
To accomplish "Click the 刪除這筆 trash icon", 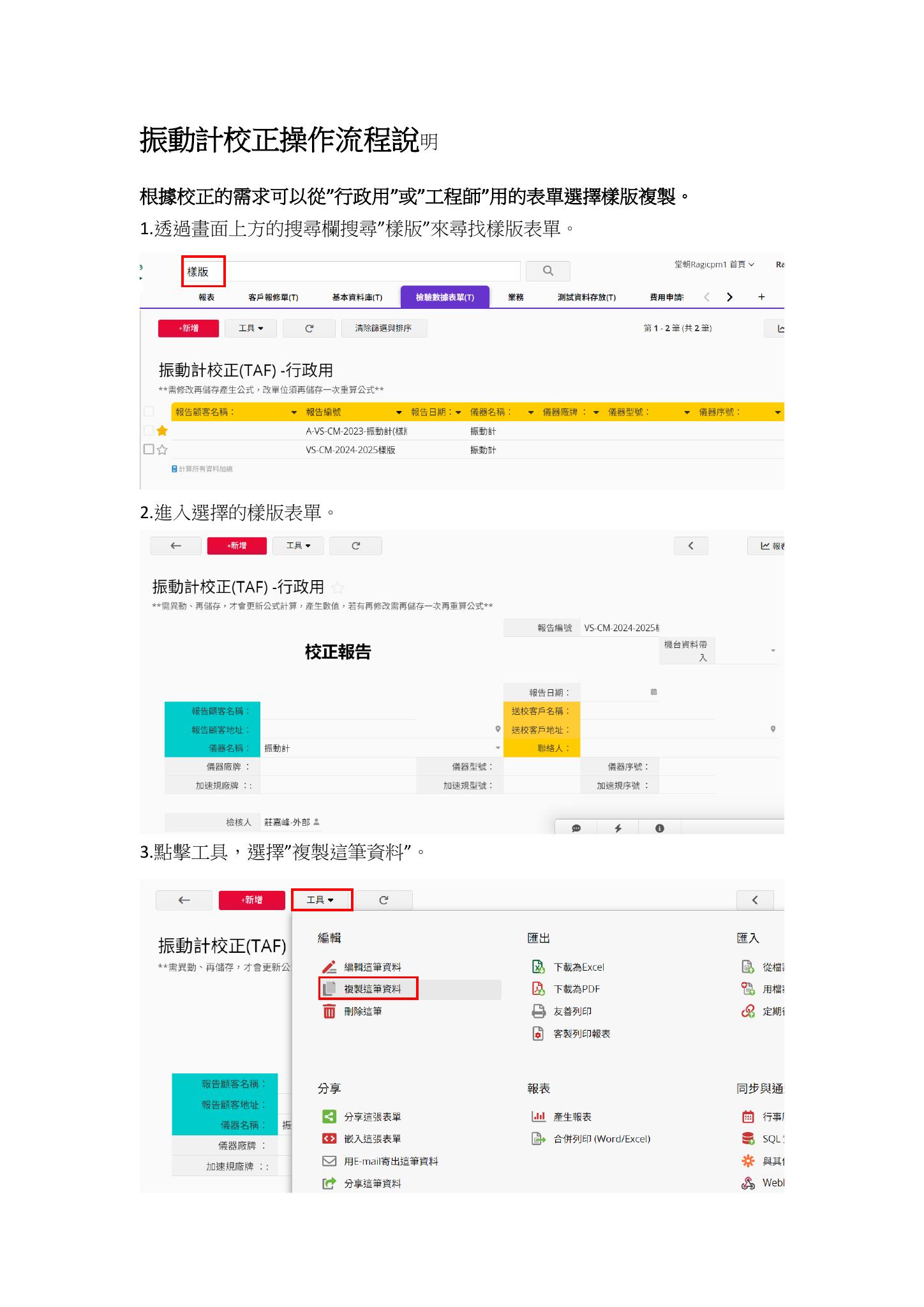I will [x=329, y=1012].
